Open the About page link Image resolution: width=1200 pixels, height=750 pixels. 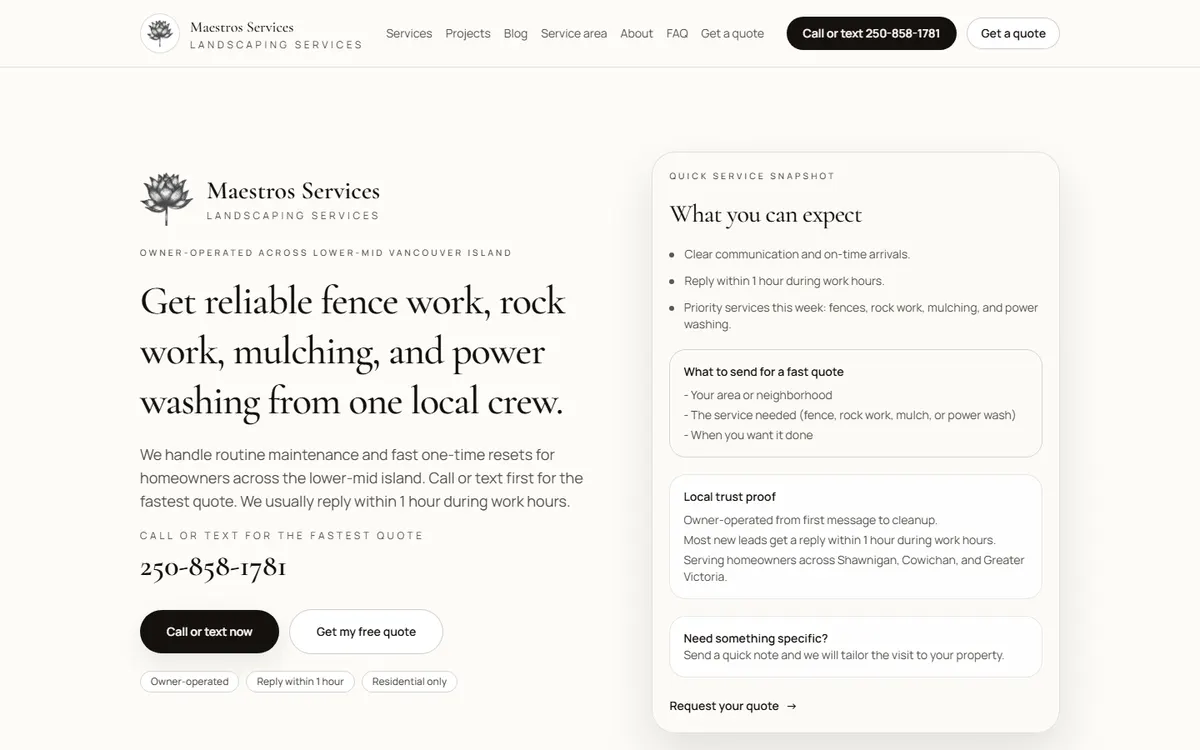(x=636, y=34)
